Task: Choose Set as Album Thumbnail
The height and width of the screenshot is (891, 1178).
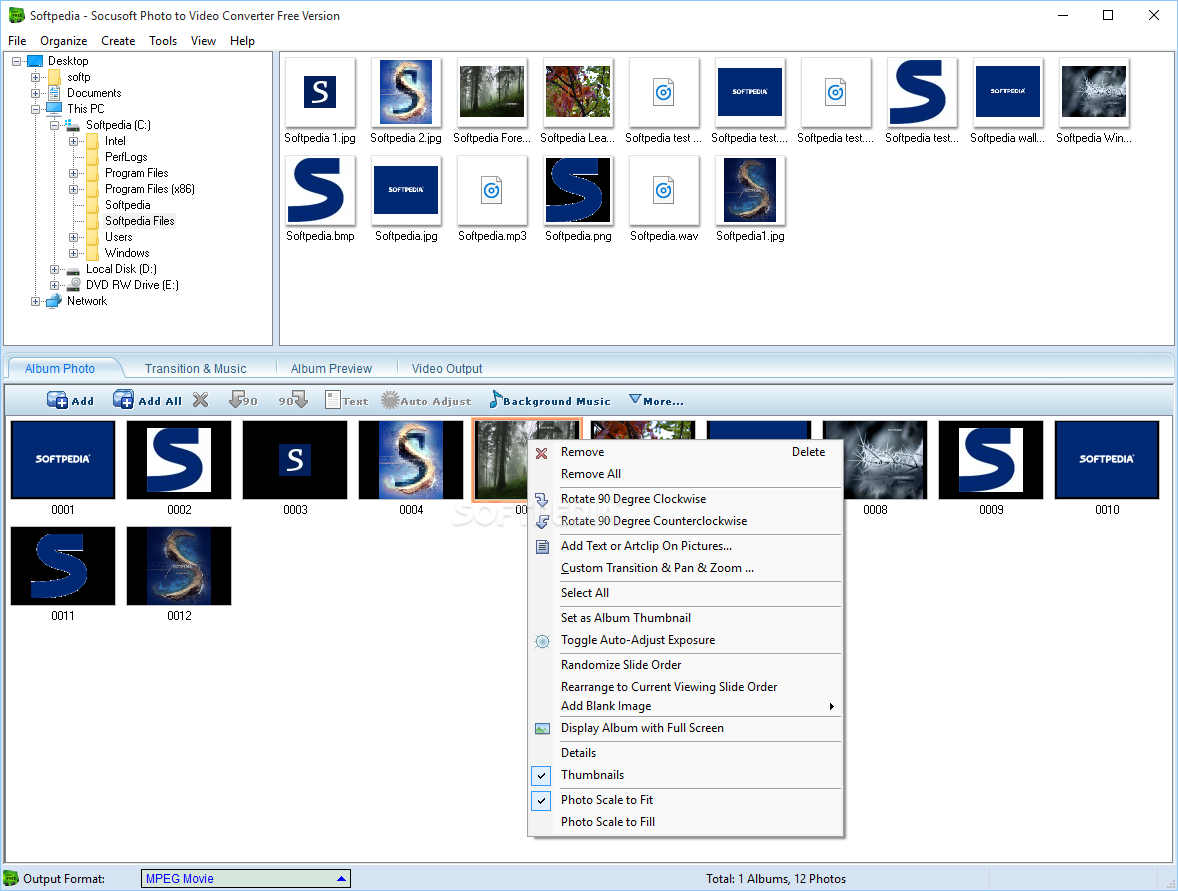Action: 686,618
